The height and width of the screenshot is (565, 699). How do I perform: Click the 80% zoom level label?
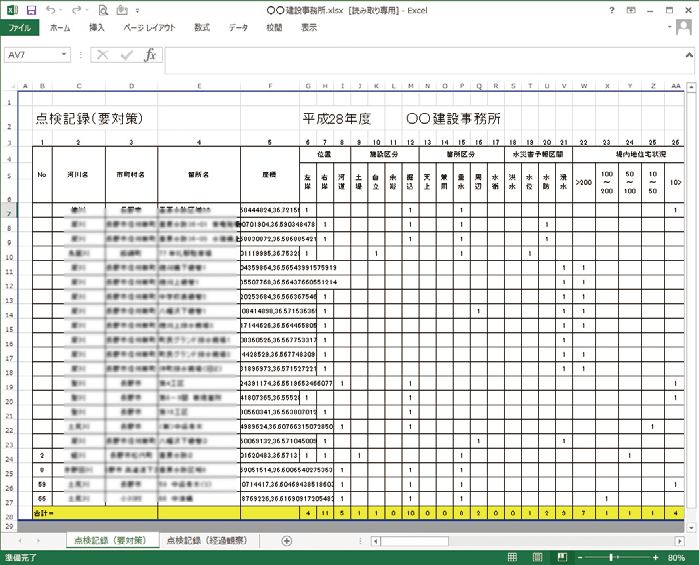(676, 557)
